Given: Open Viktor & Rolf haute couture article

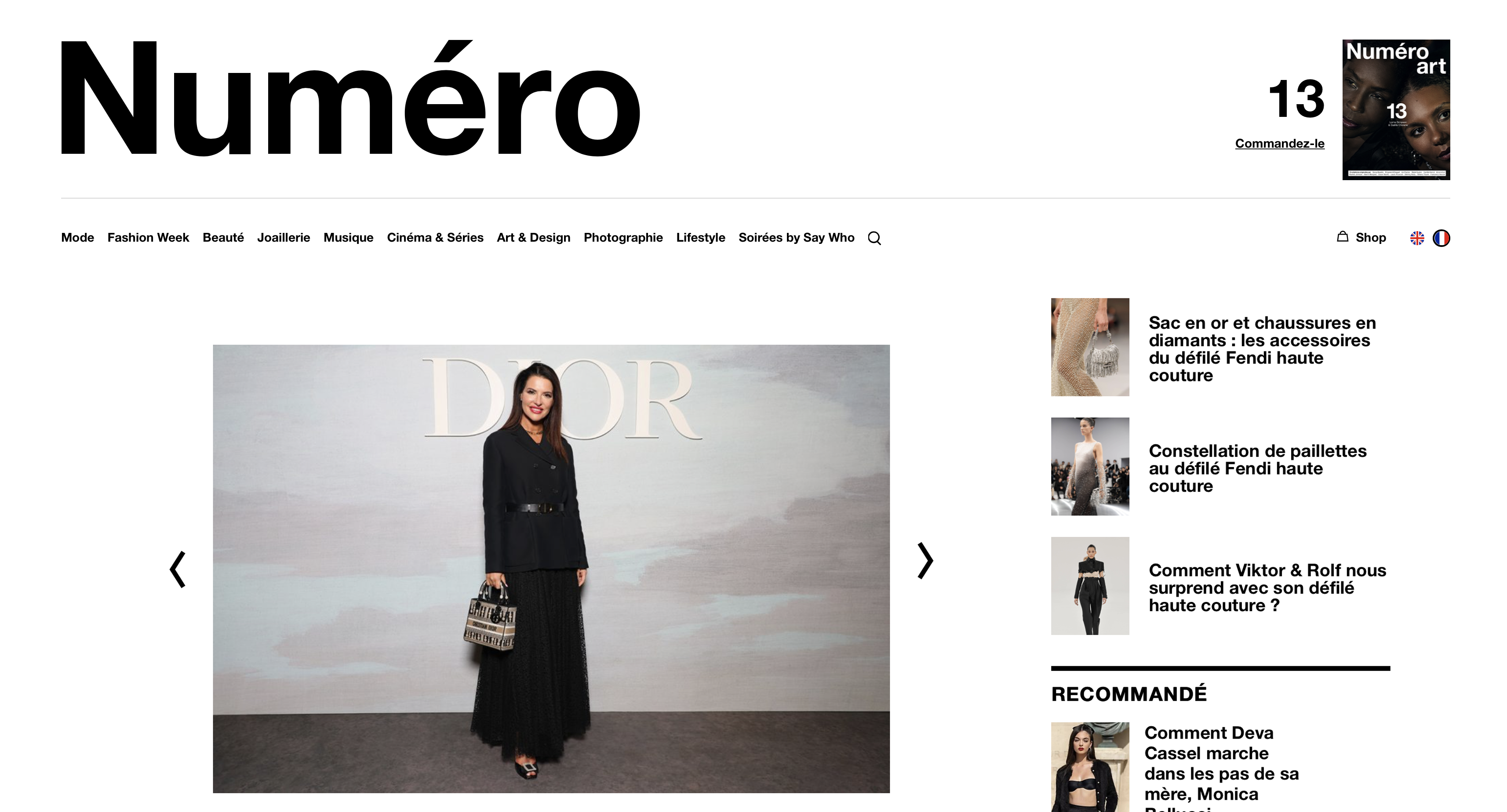Looking at the screenshot, I should (x=1267, y=587).
